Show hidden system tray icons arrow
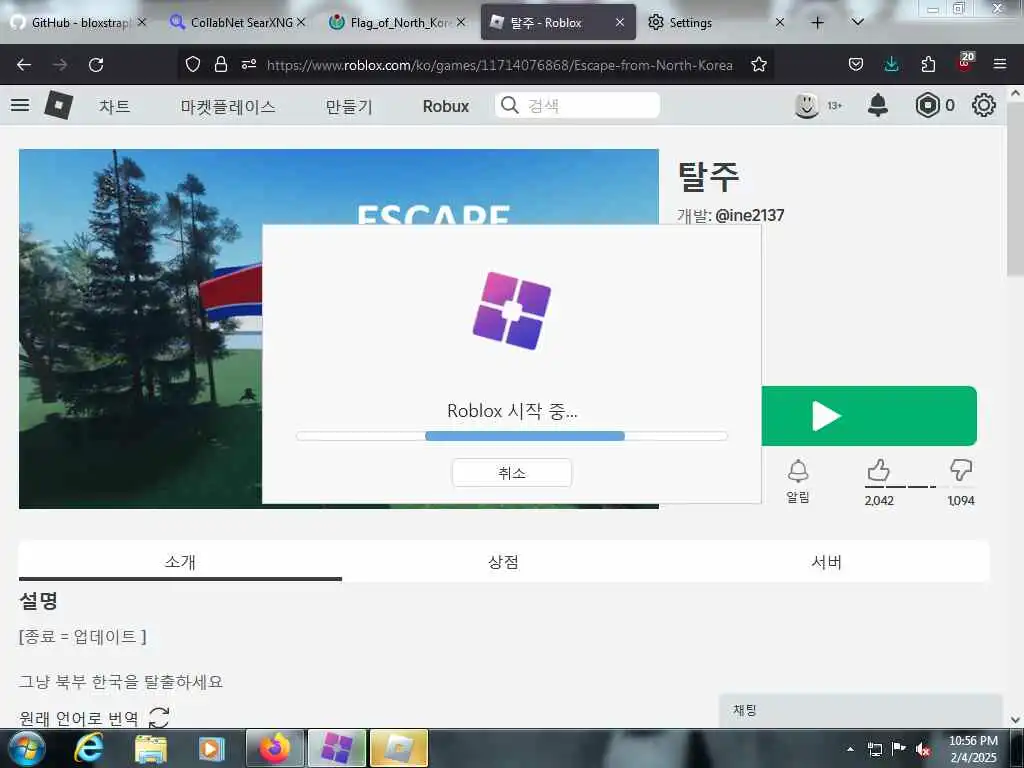This screenshot has width=1024, height=768. click(850, 749)
